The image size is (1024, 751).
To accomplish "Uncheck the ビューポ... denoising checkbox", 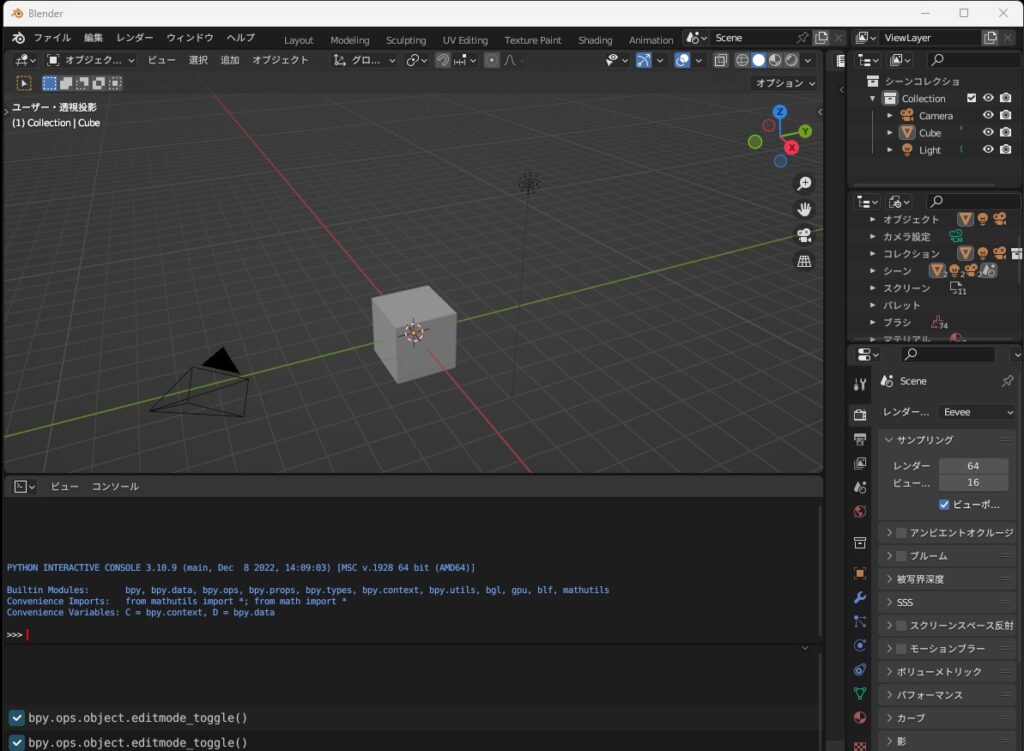I will pos(945,504).
